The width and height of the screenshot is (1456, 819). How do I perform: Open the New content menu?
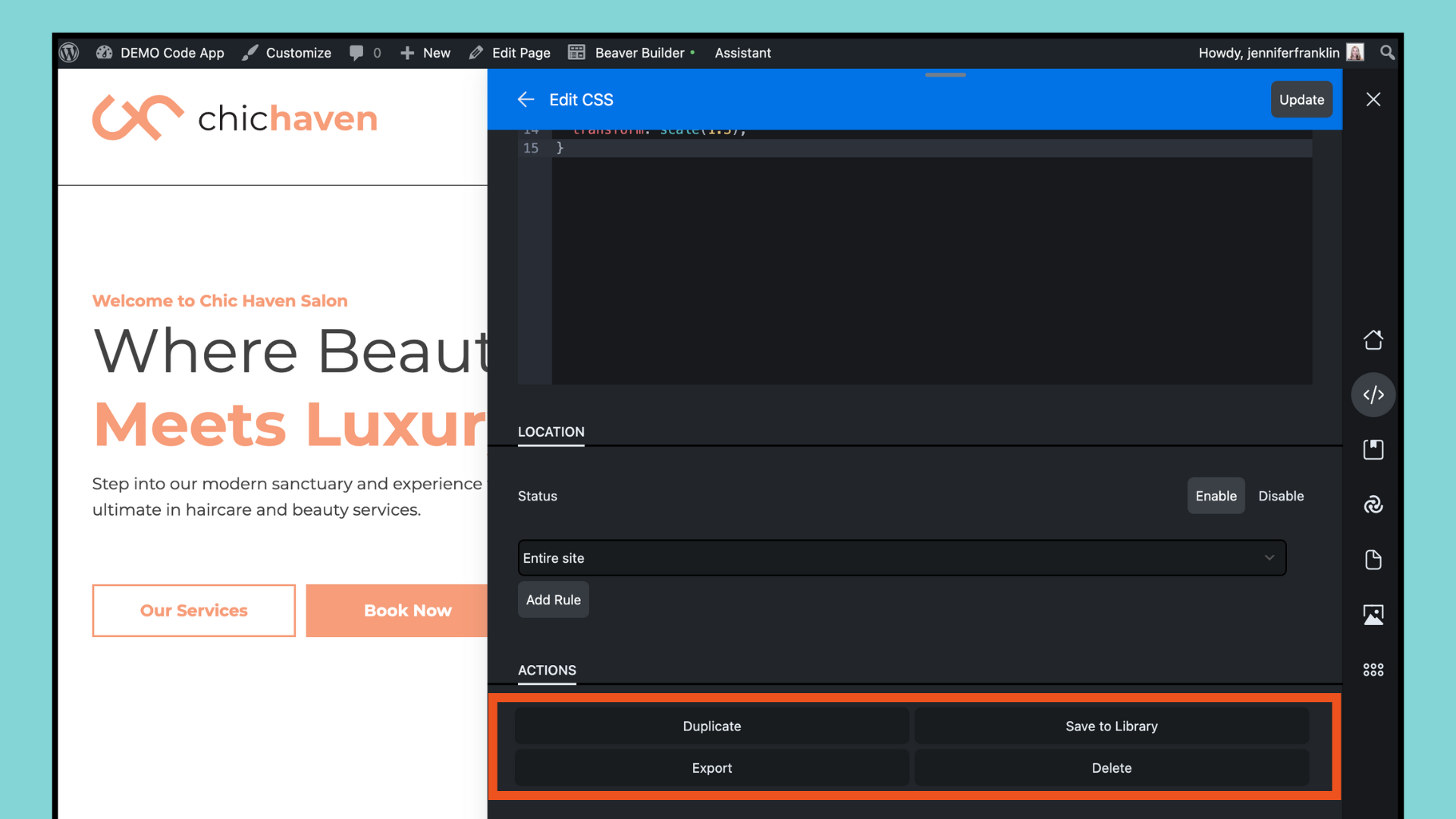[x=425, y=52]
